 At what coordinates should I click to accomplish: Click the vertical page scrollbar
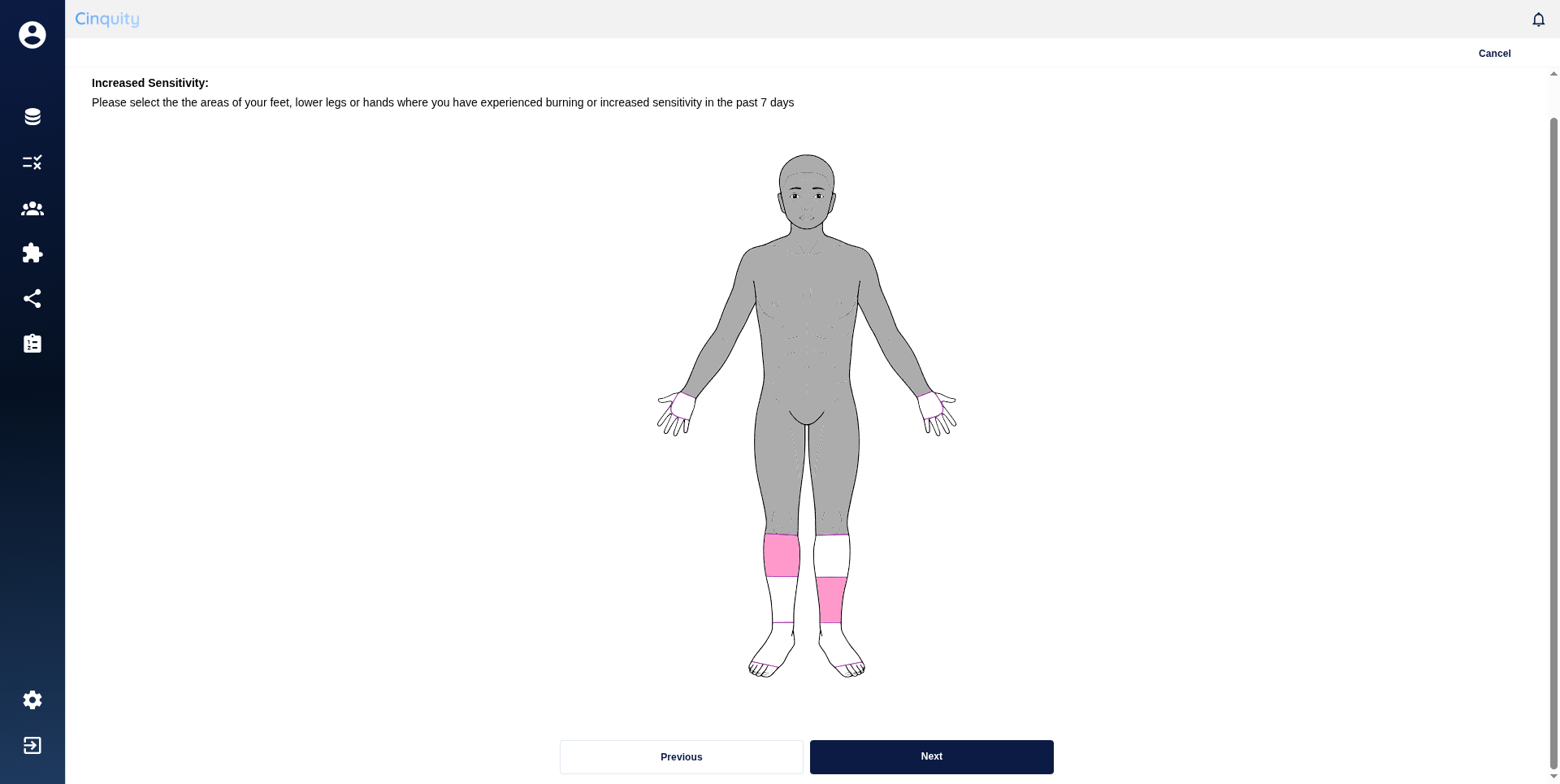1553,443
